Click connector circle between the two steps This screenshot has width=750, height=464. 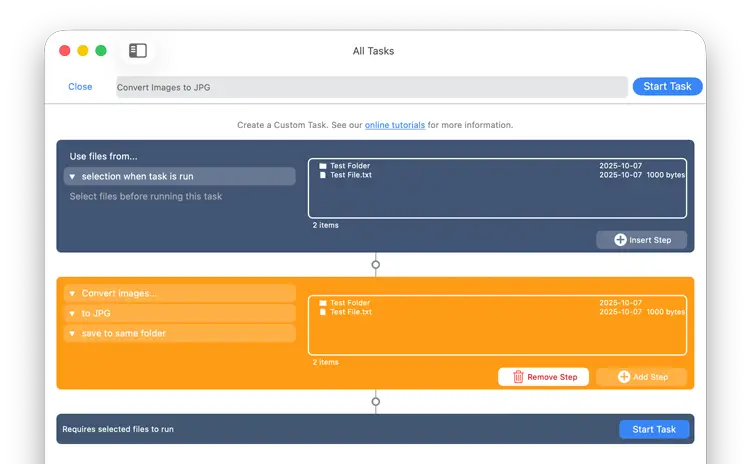(376, 266)
